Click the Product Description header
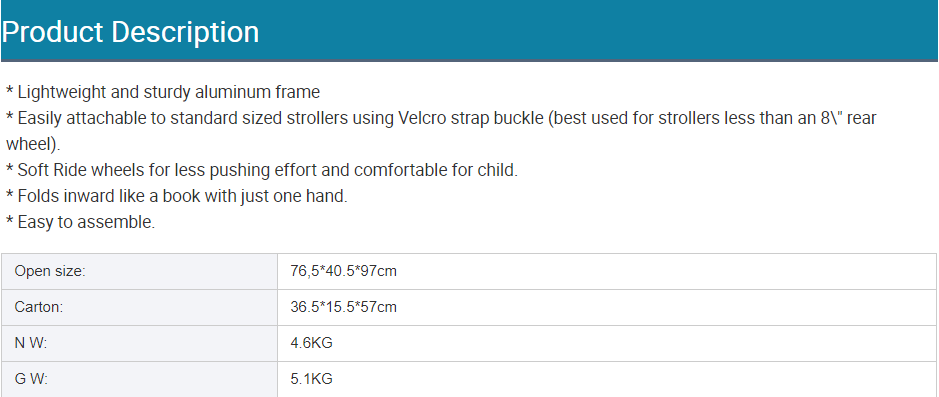 click(470, 31)
